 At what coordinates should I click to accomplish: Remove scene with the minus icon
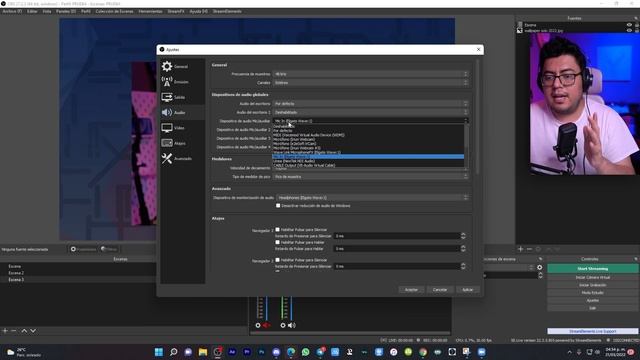click(13, 331)
